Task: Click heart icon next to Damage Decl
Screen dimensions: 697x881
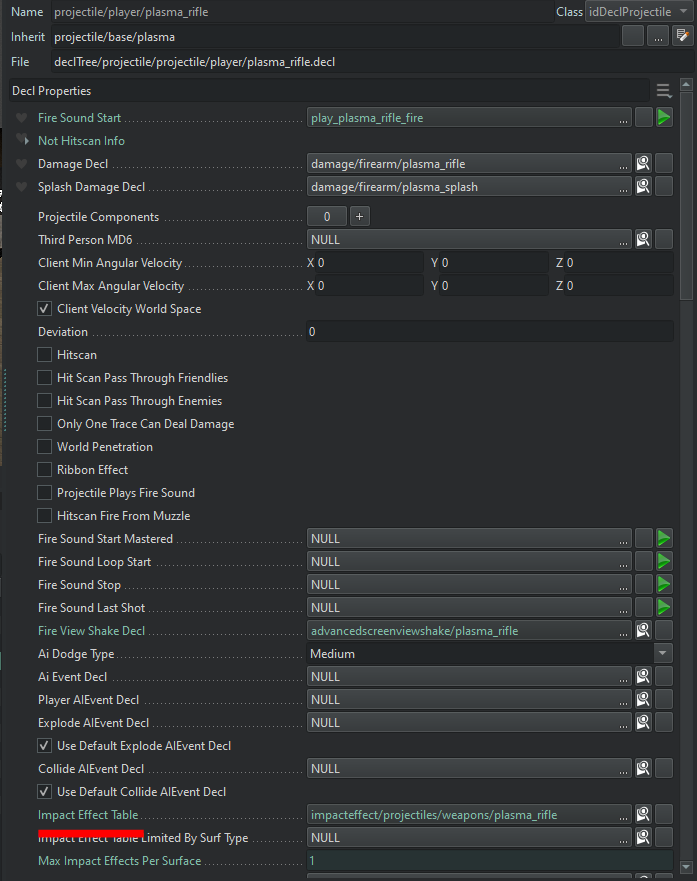Action: [x=21, y=164]
